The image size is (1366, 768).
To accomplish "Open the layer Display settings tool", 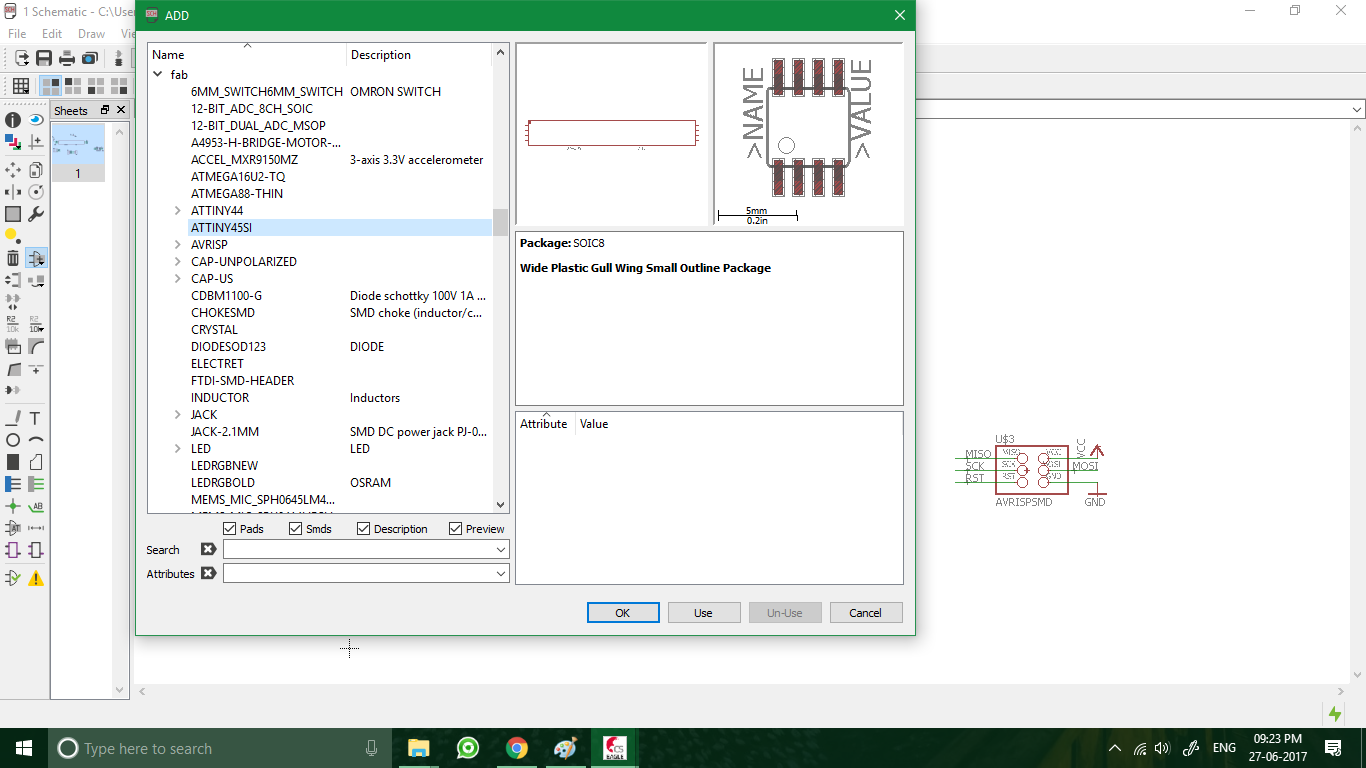I will [x=13, y=142].
